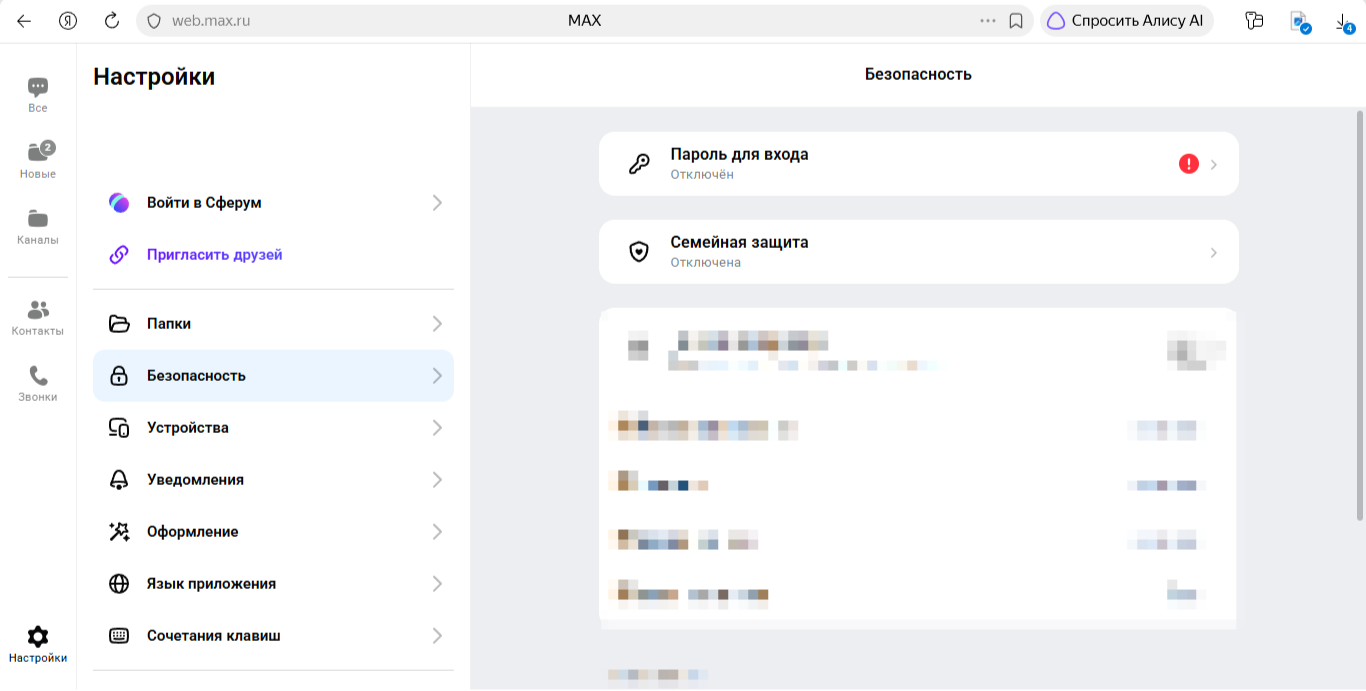Expand Устройства via its right chevron

[437, 428]
